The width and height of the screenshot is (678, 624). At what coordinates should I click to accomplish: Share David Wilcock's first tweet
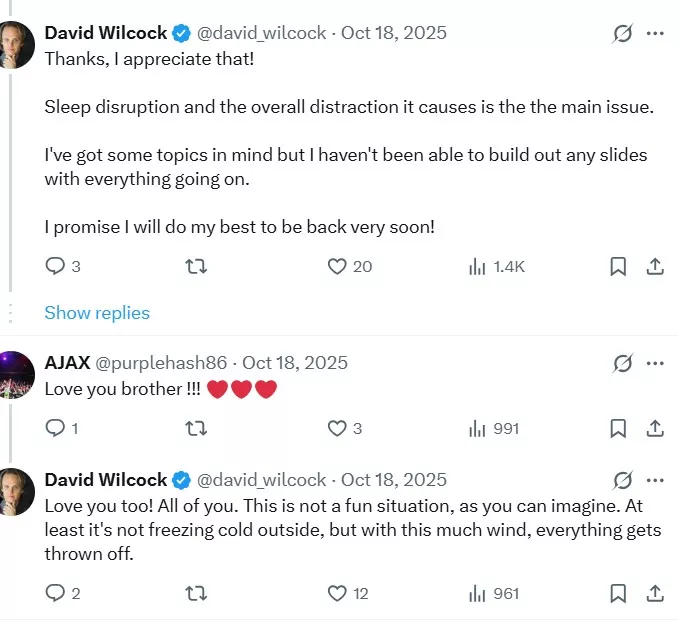(x=655, y=266)
